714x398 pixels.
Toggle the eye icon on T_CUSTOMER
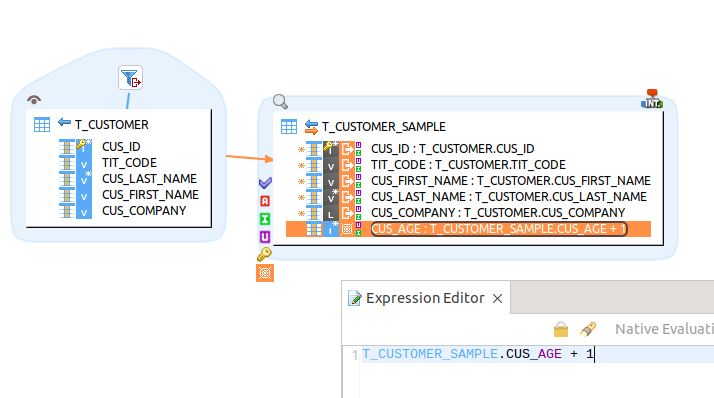34,99
